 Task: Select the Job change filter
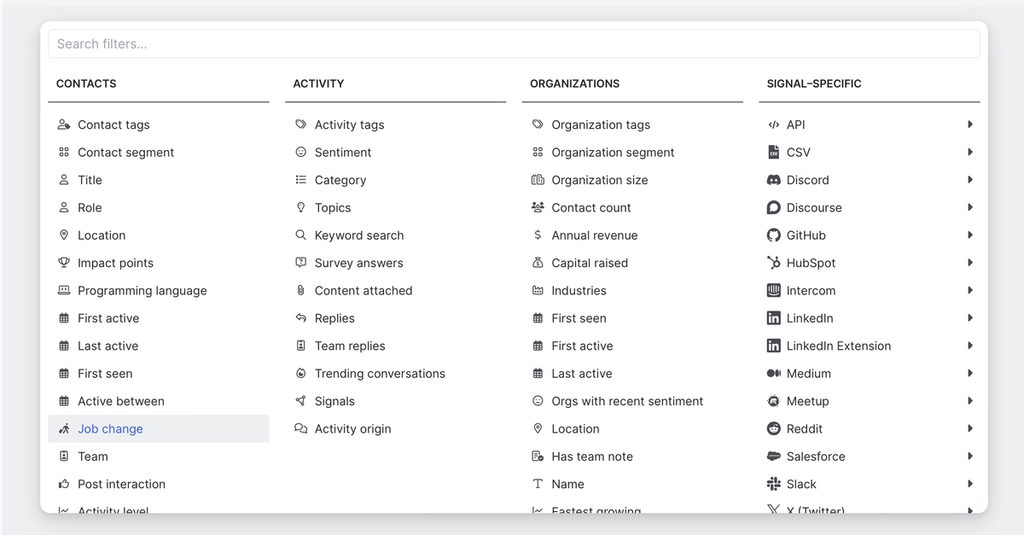[110, 429]
